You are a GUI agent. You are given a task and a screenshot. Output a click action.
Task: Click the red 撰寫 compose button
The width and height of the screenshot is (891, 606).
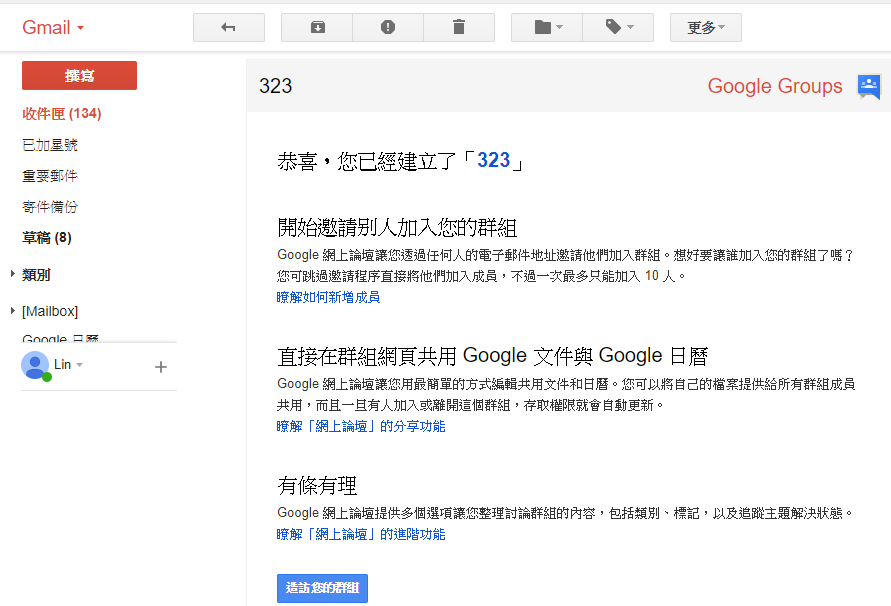click(x=80, y=76)
